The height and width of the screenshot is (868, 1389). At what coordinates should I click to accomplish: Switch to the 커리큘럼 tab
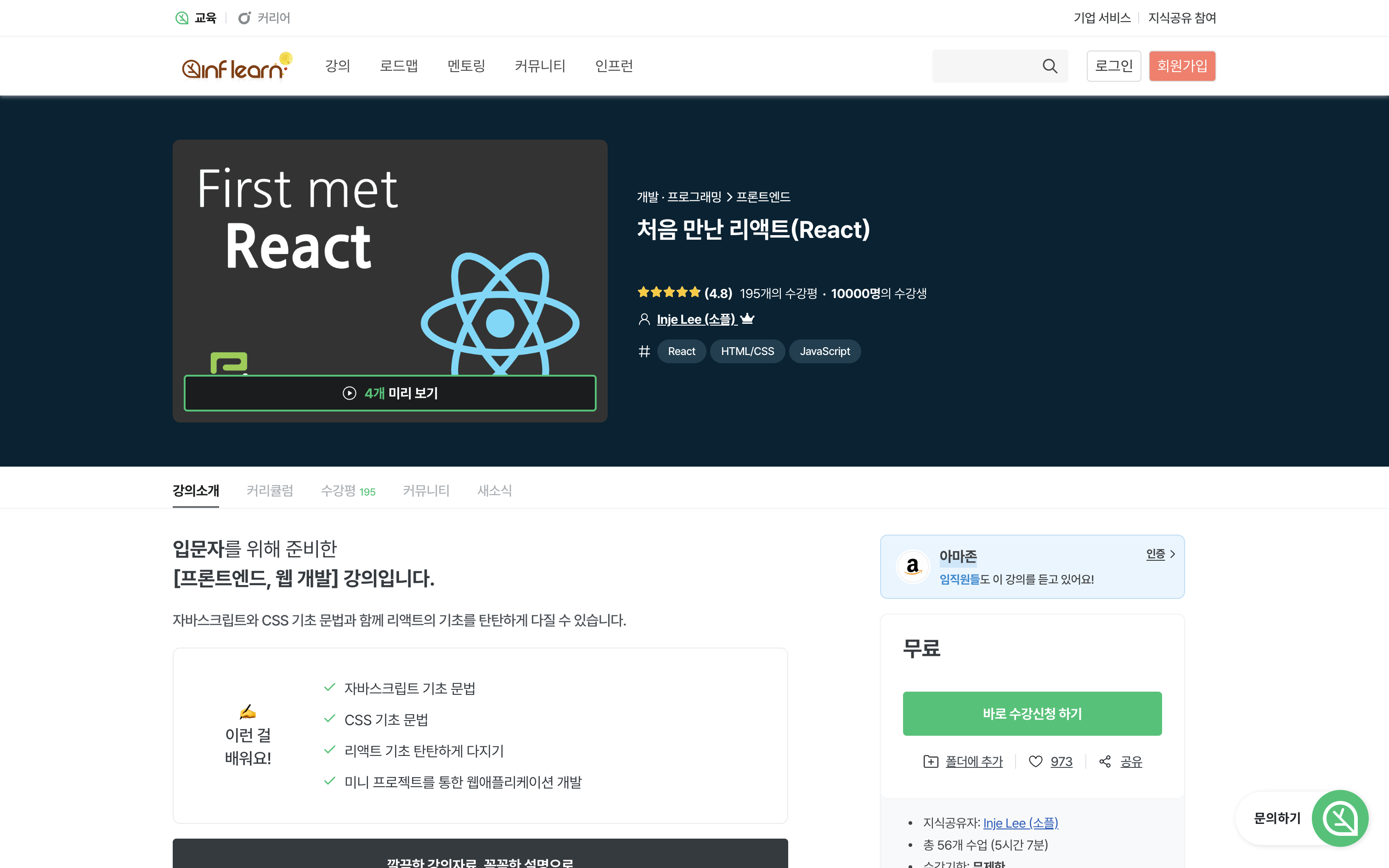click(270, 490)
